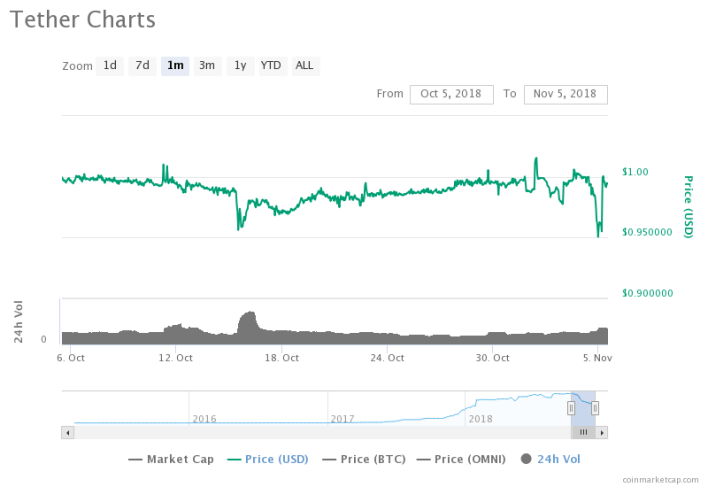Viewport: 708px width, 487px height.
Task: Click the 5. Nov axis label
Action: [x=597, y=358]
